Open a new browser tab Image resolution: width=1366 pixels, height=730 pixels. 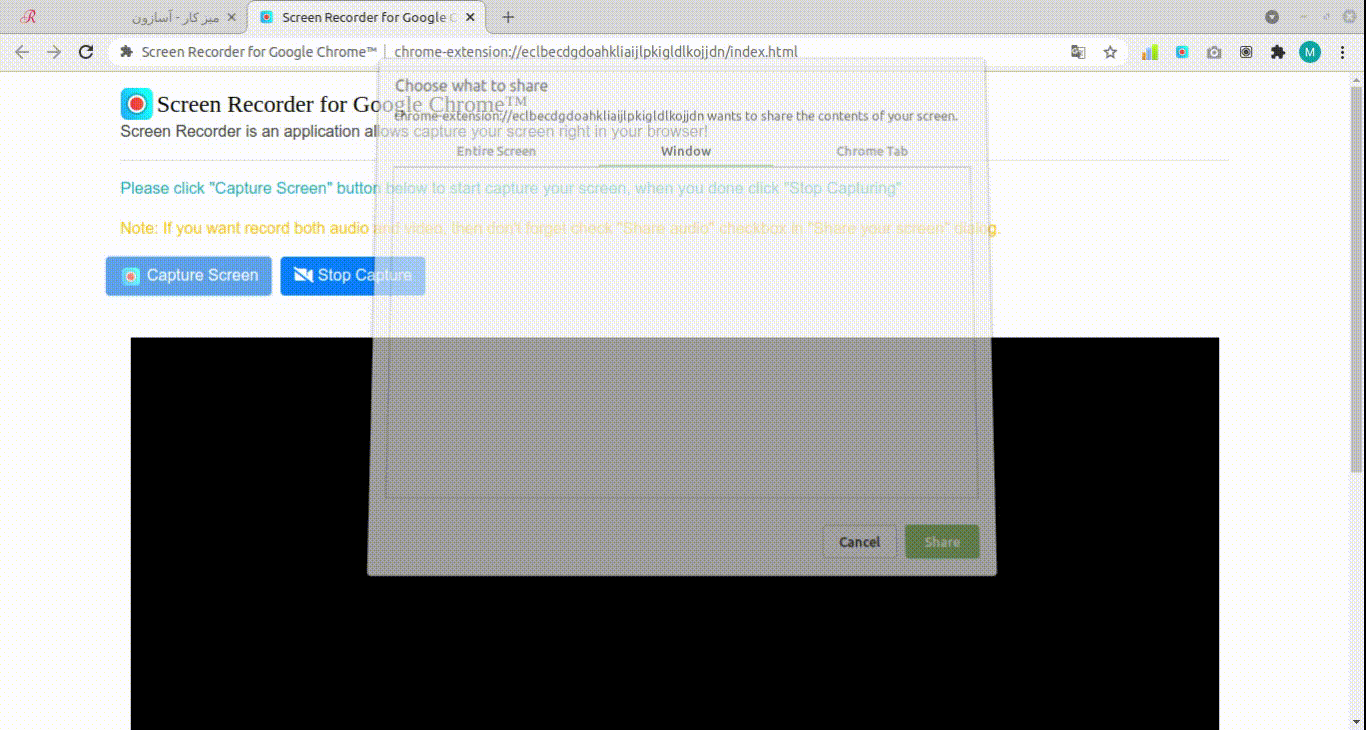tap(508, 17)
